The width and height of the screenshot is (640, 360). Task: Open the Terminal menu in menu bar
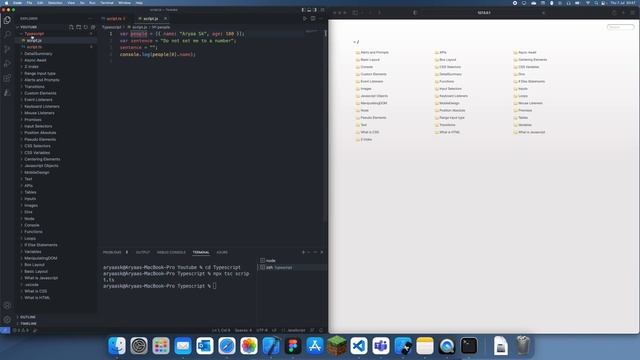pos(107,3)
